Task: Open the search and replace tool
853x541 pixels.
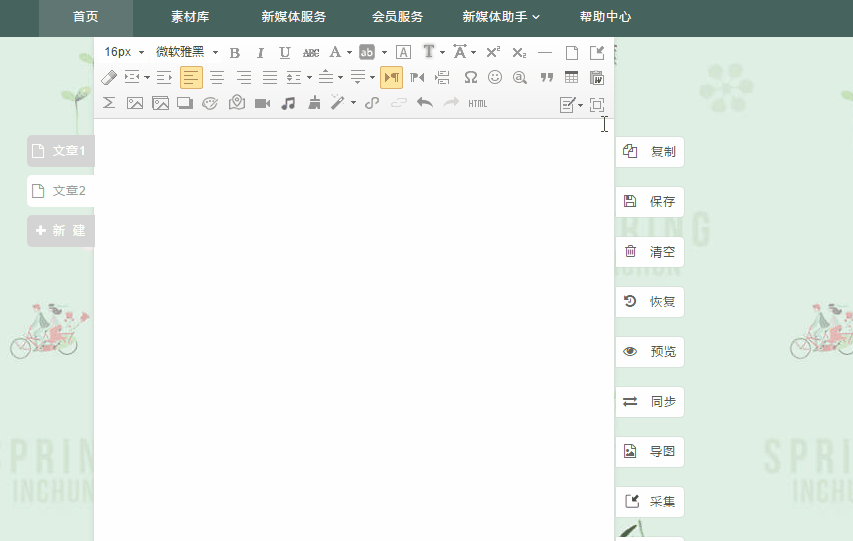Action: 520,78
